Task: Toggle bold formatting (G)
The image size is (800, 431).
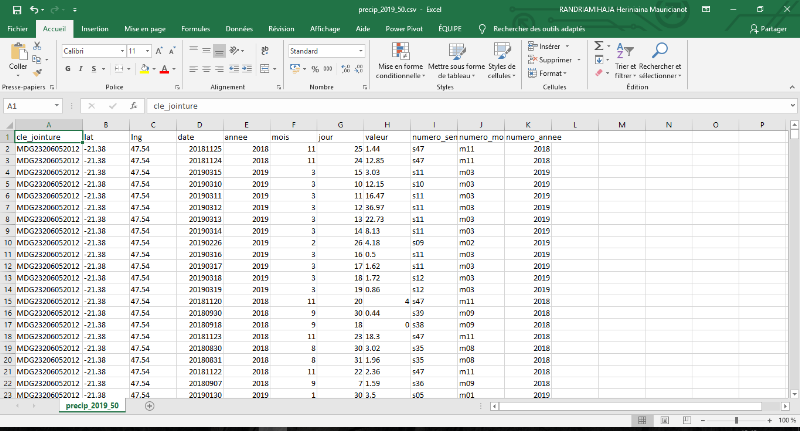Action: (68, 69)
